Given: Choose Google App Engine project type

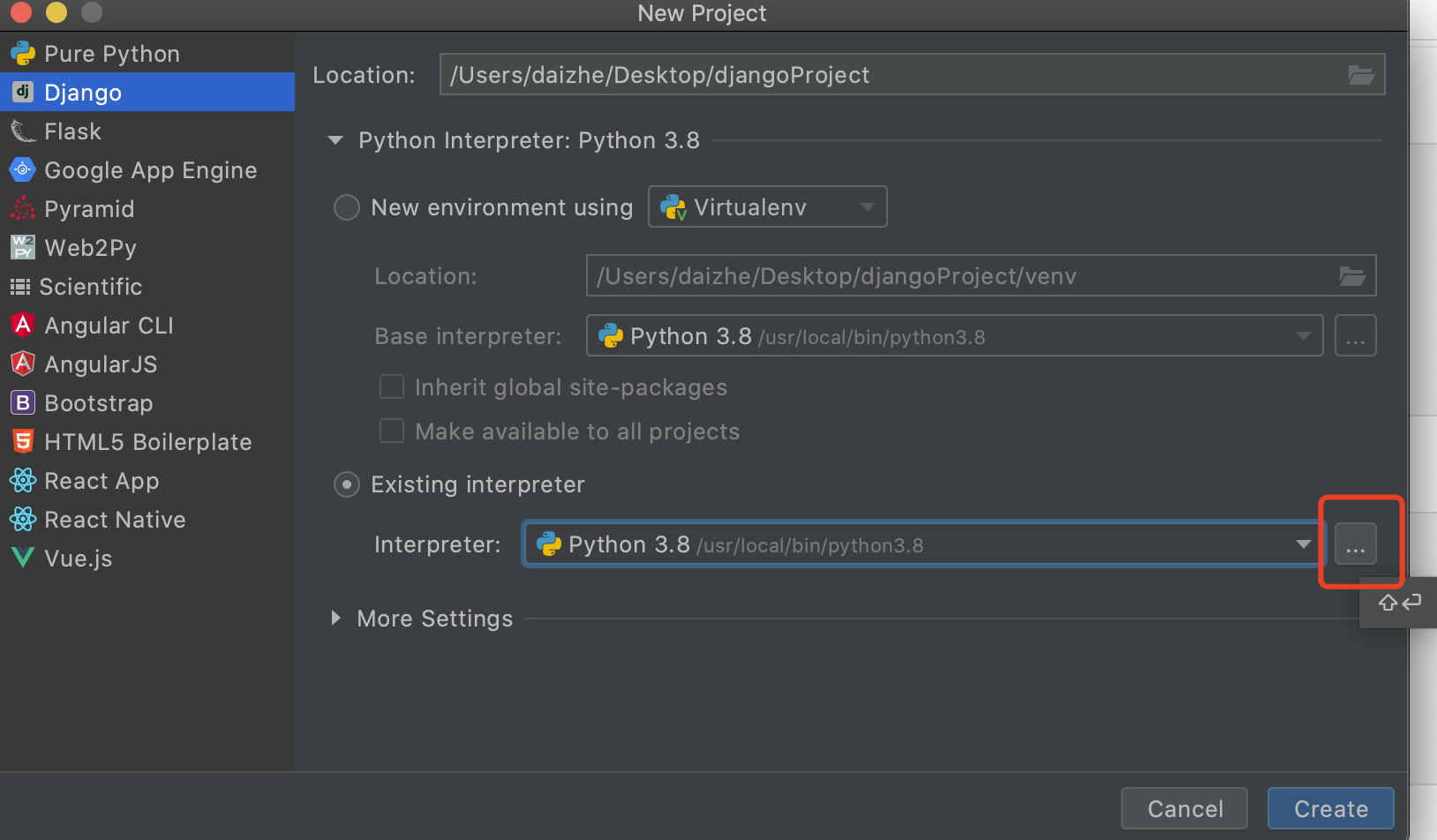Looking at the screenshot, I should point(147,170).
